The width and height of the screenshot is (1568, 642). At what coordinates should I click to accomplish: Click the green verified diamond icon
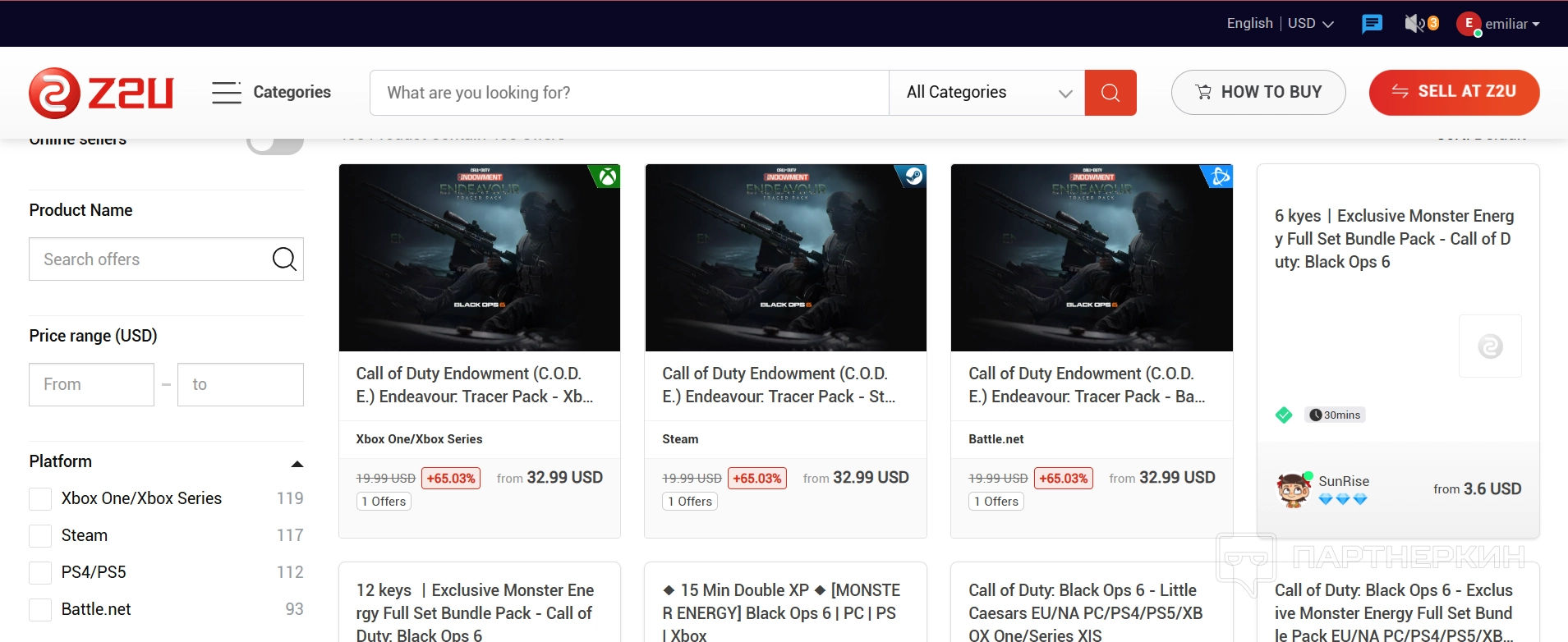click(1284, 415)
